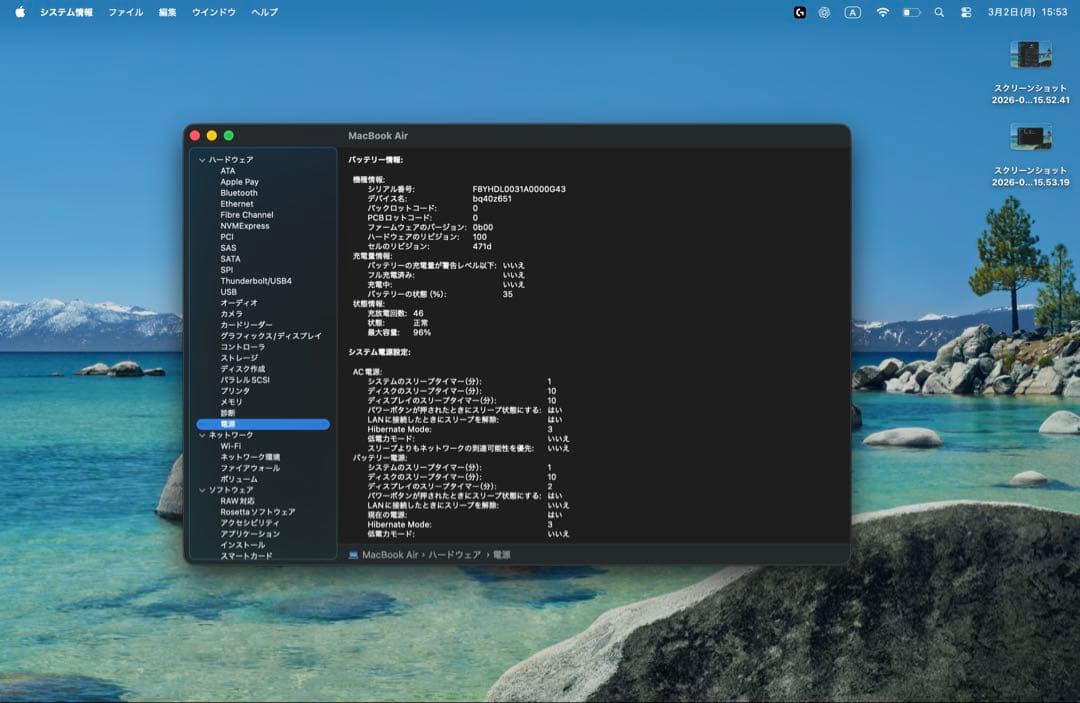Click the Logitech menu bar icon
This screenshot has height=703, width=1080.
point(800,12)
